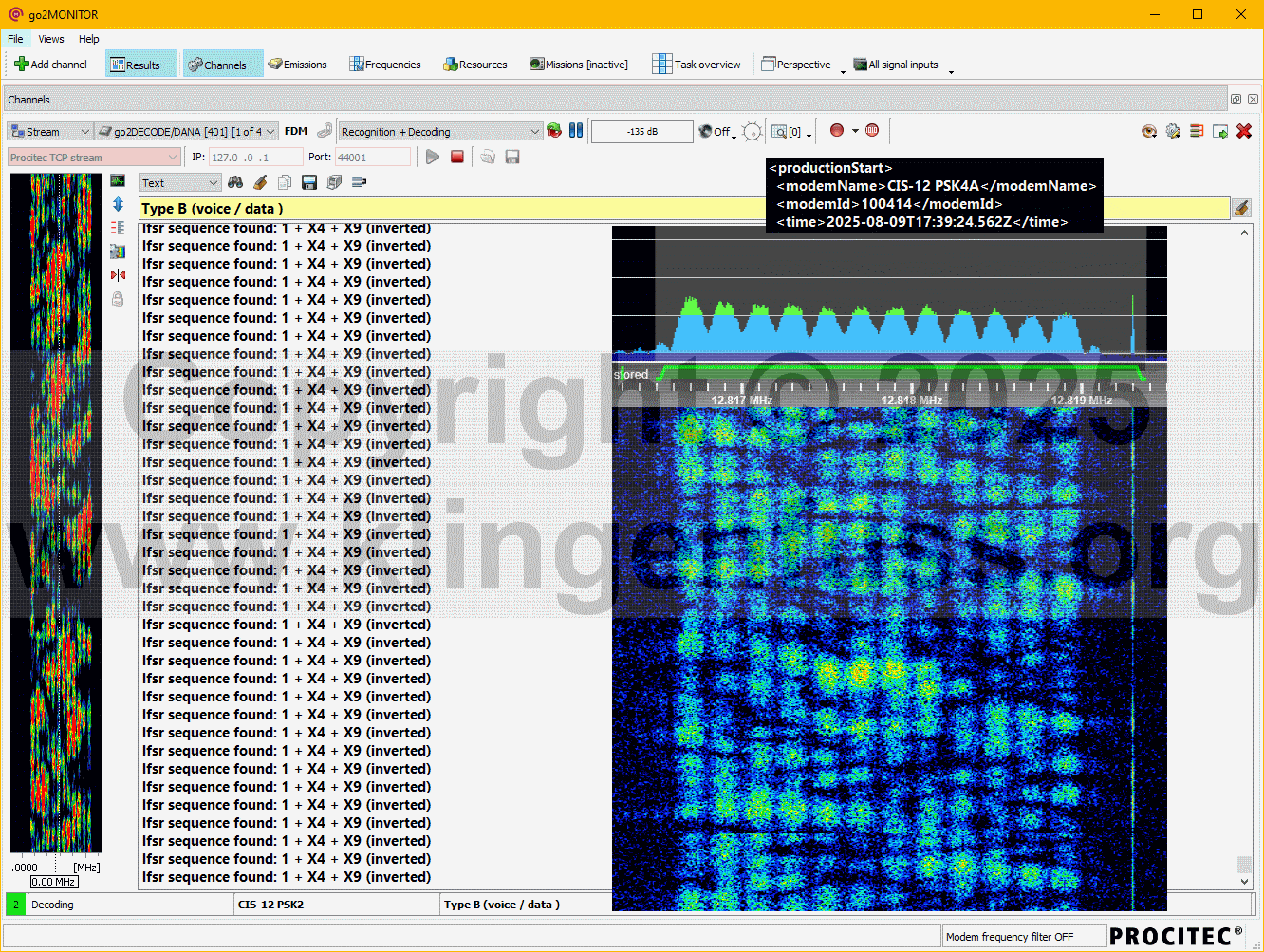Remove channel with the red X icon

tap(1244, 131)
